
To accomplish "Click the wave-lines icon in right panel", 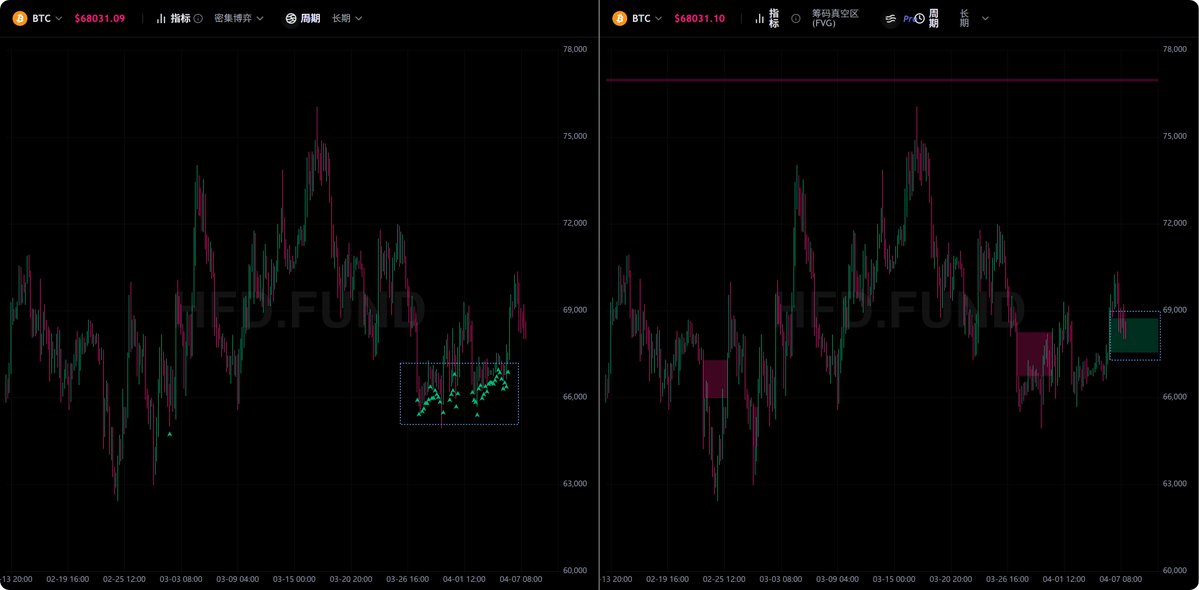I will click(x=891, y=18).
